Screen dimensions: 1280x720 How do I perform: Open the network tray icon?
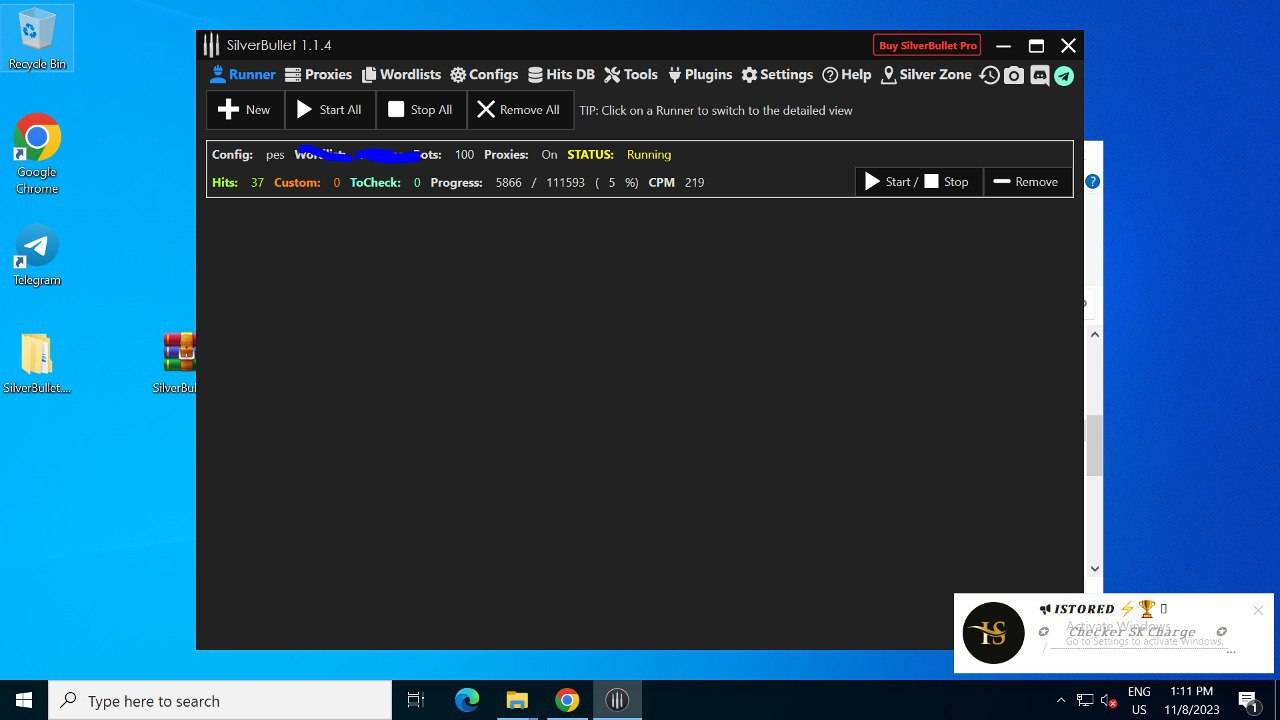(x=1085, y=700)
